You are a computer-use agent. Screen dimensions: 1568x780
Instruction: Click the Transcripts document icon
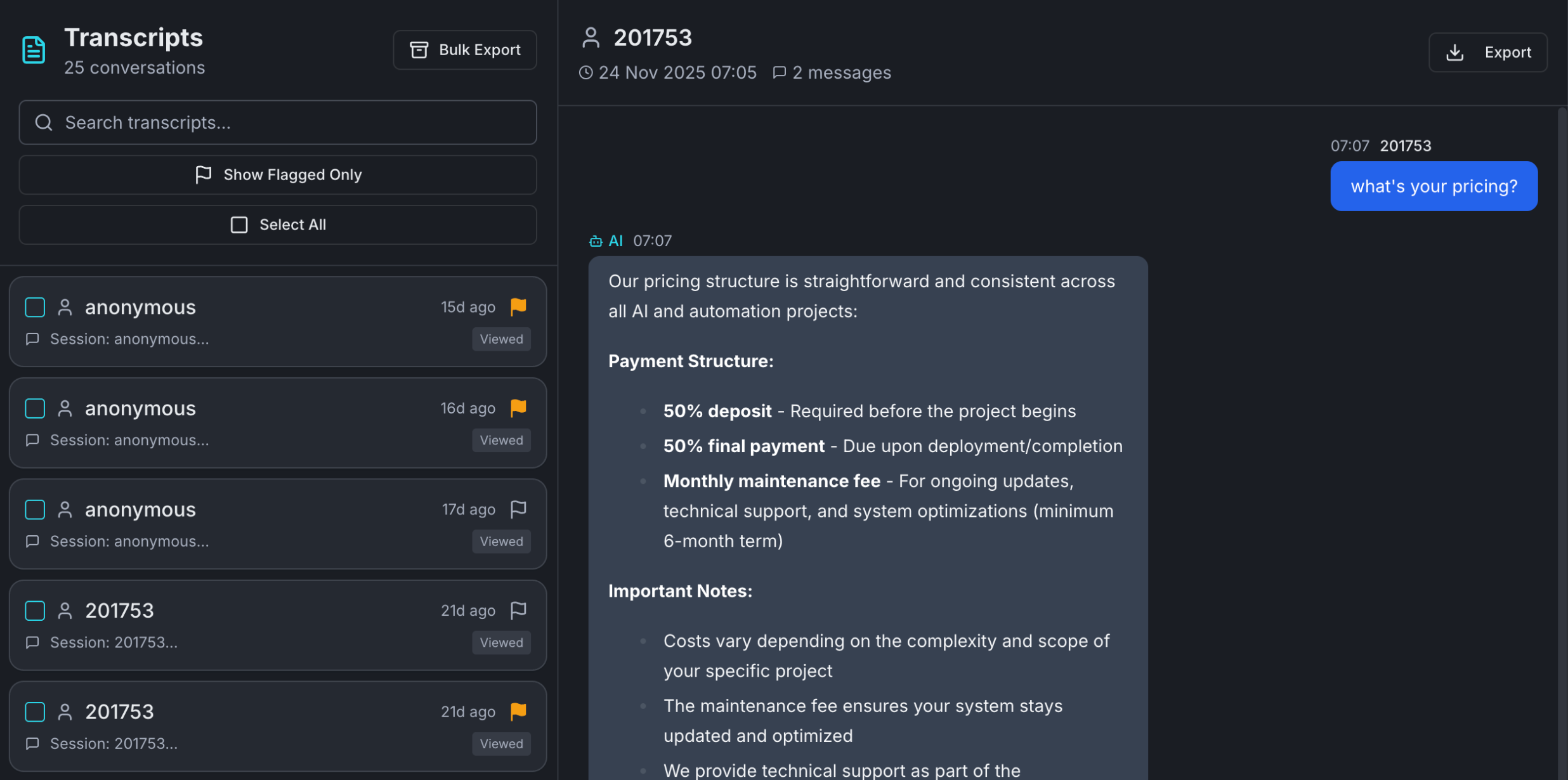pyautogui.click(x=33, y=49)
